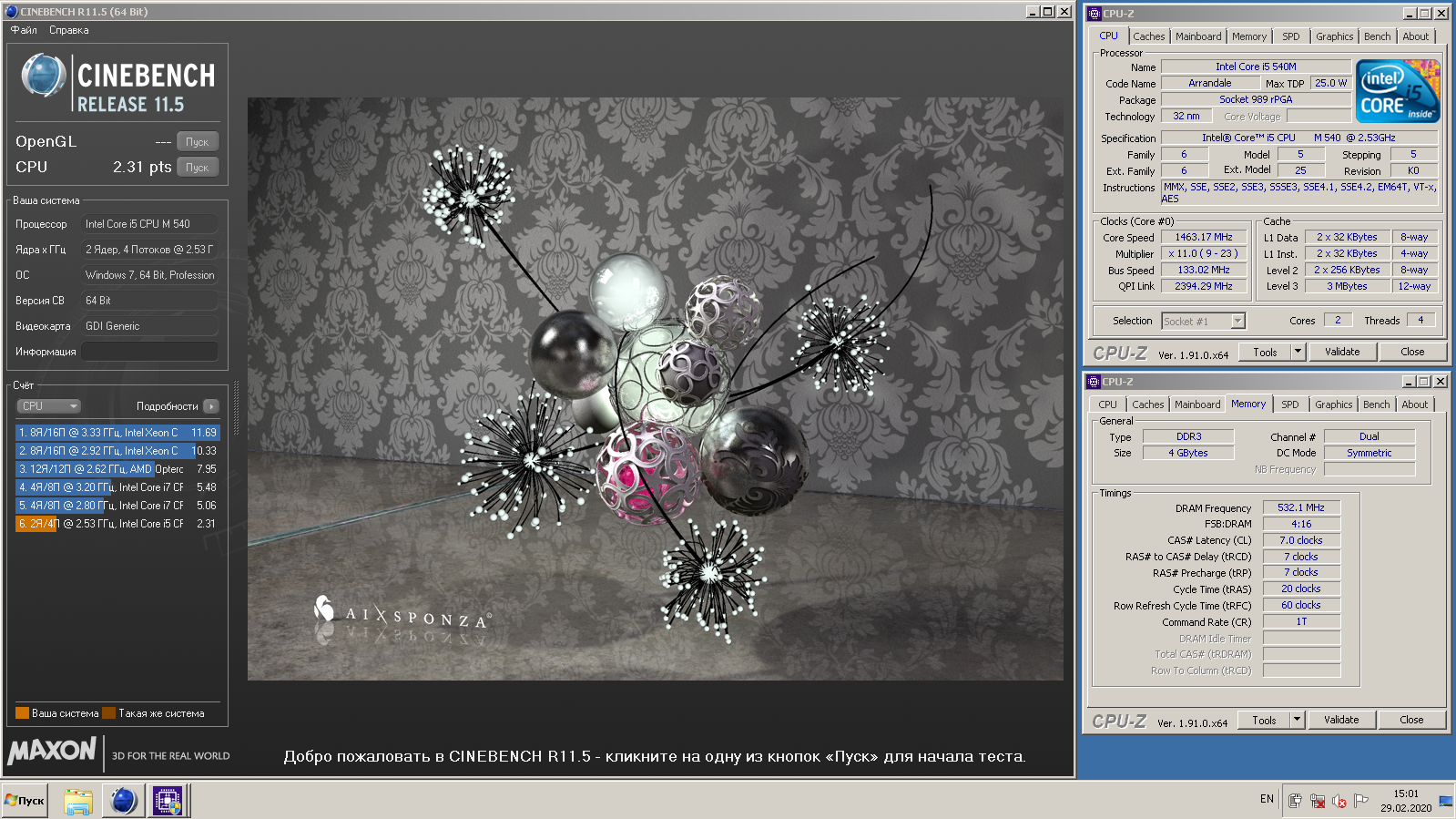Click the rendered scene preview image
The image size is (1456, 819).
(655, 389)
